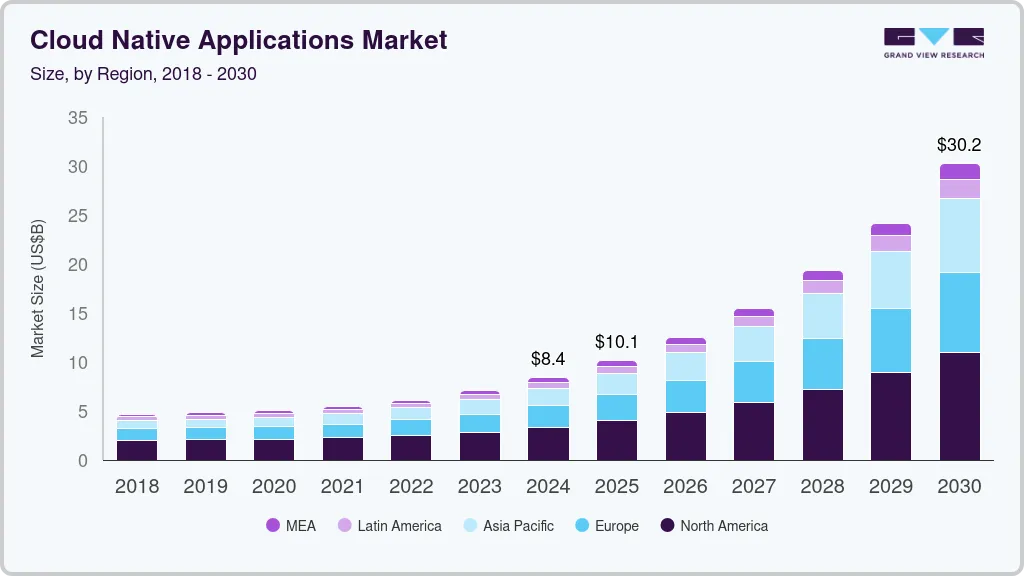Select the Asia Pacific legend label

518,526
